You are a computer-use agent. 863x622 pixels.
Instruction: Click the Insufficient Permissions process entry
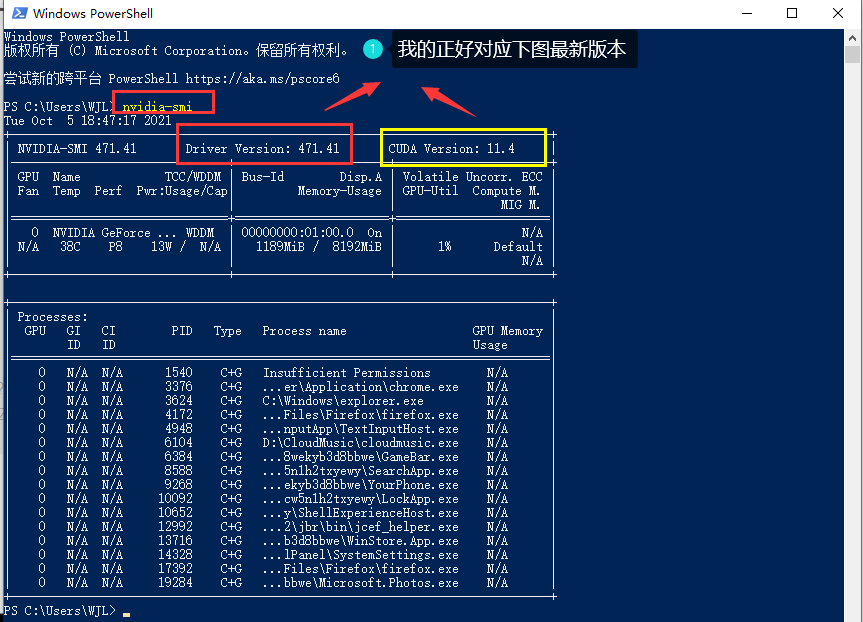(x=347, y=373)
